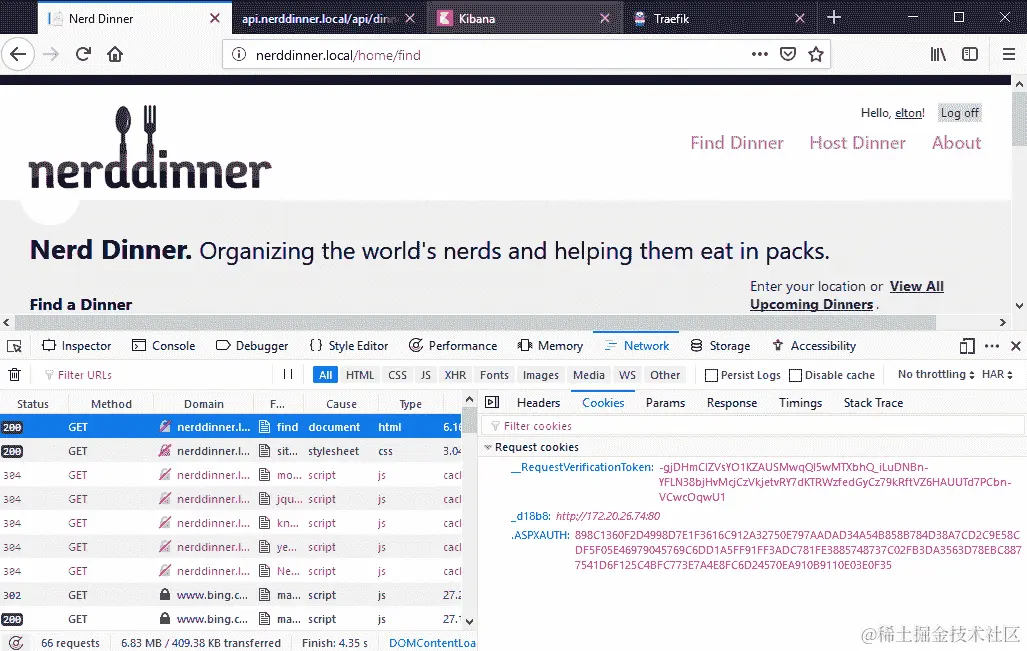This screenshot has height=651, width=1027.
Task: Open devtools customize three-dot menu
Action: coord(992,346)
